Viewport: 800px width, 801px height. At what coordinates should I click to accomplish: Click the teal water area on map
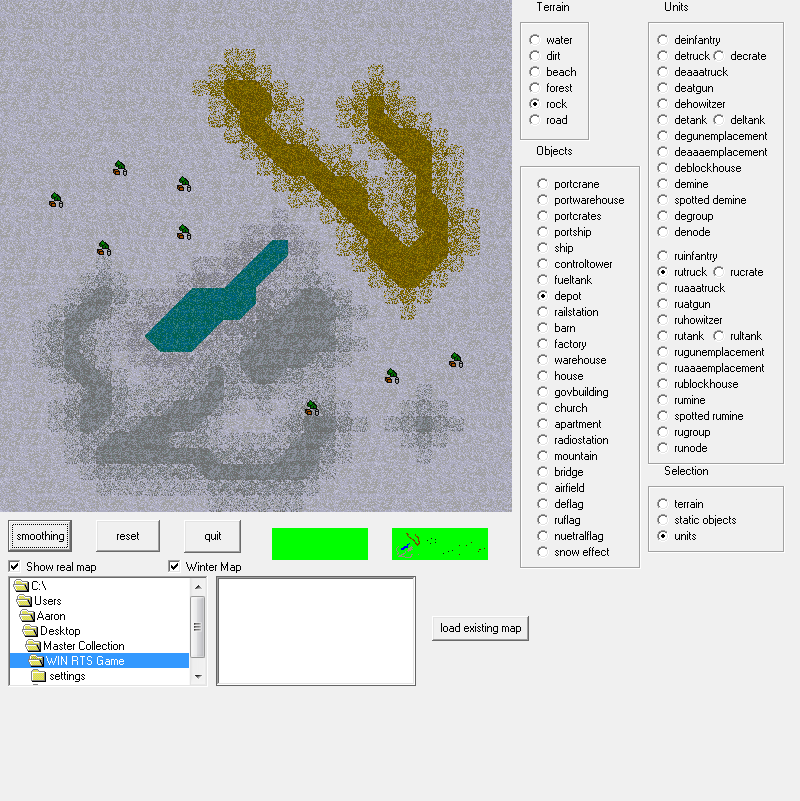(x=204, y=312)
